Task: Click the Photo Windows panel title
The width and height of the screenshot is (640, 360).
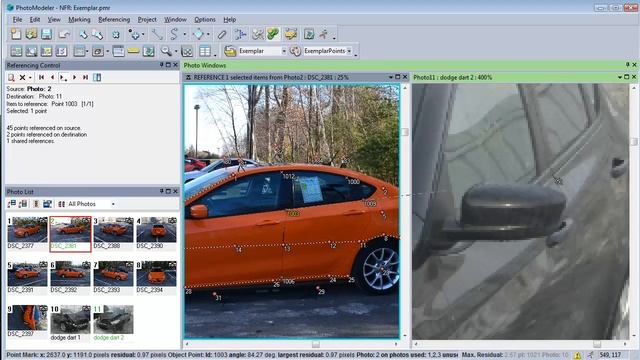Action: (x=204, y=65)
